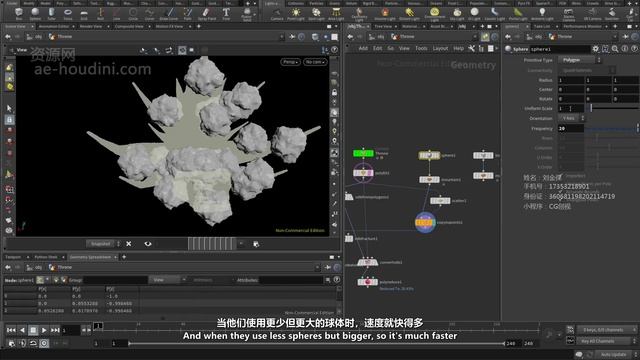This screenshot has height=360, width=640.
Task: Add an Environment Light from the shelf
Action: tap(434, 13)
